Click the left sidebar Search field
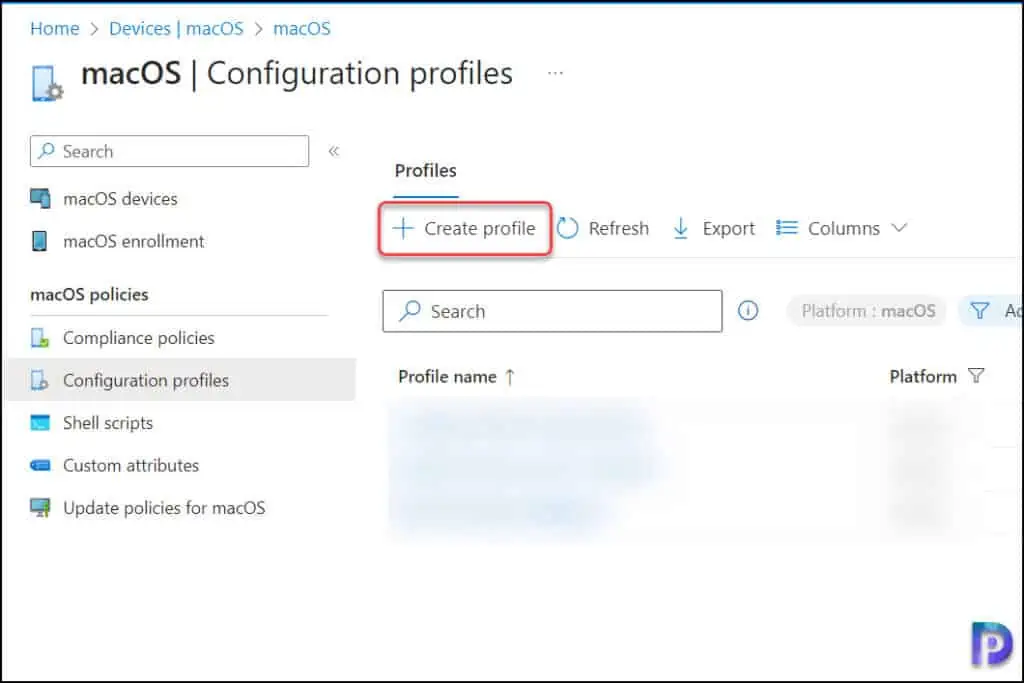This screenshot has height=683, width=1024. point(169,151)
